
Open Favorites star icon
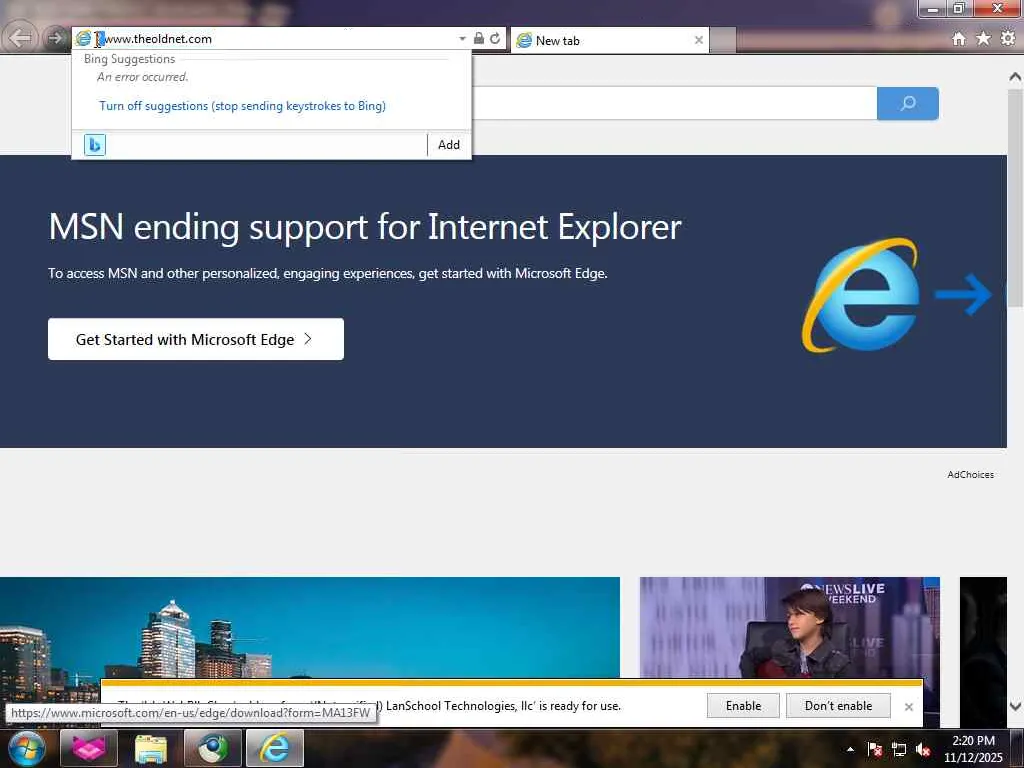(984, 39)
